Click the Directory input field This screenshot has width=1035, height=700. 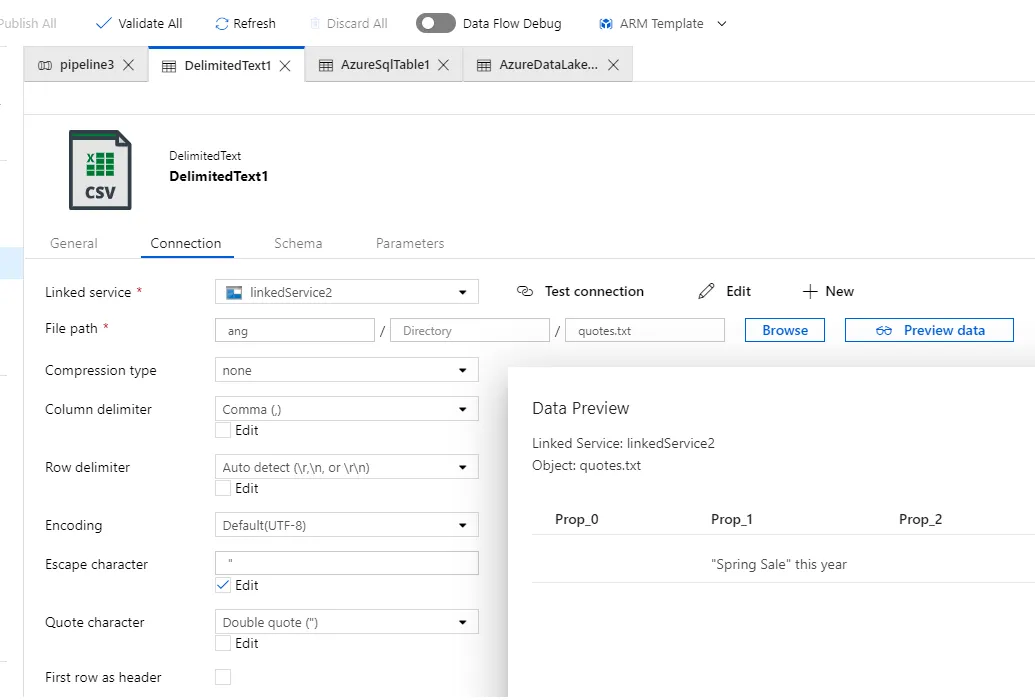tap(472, 331)
